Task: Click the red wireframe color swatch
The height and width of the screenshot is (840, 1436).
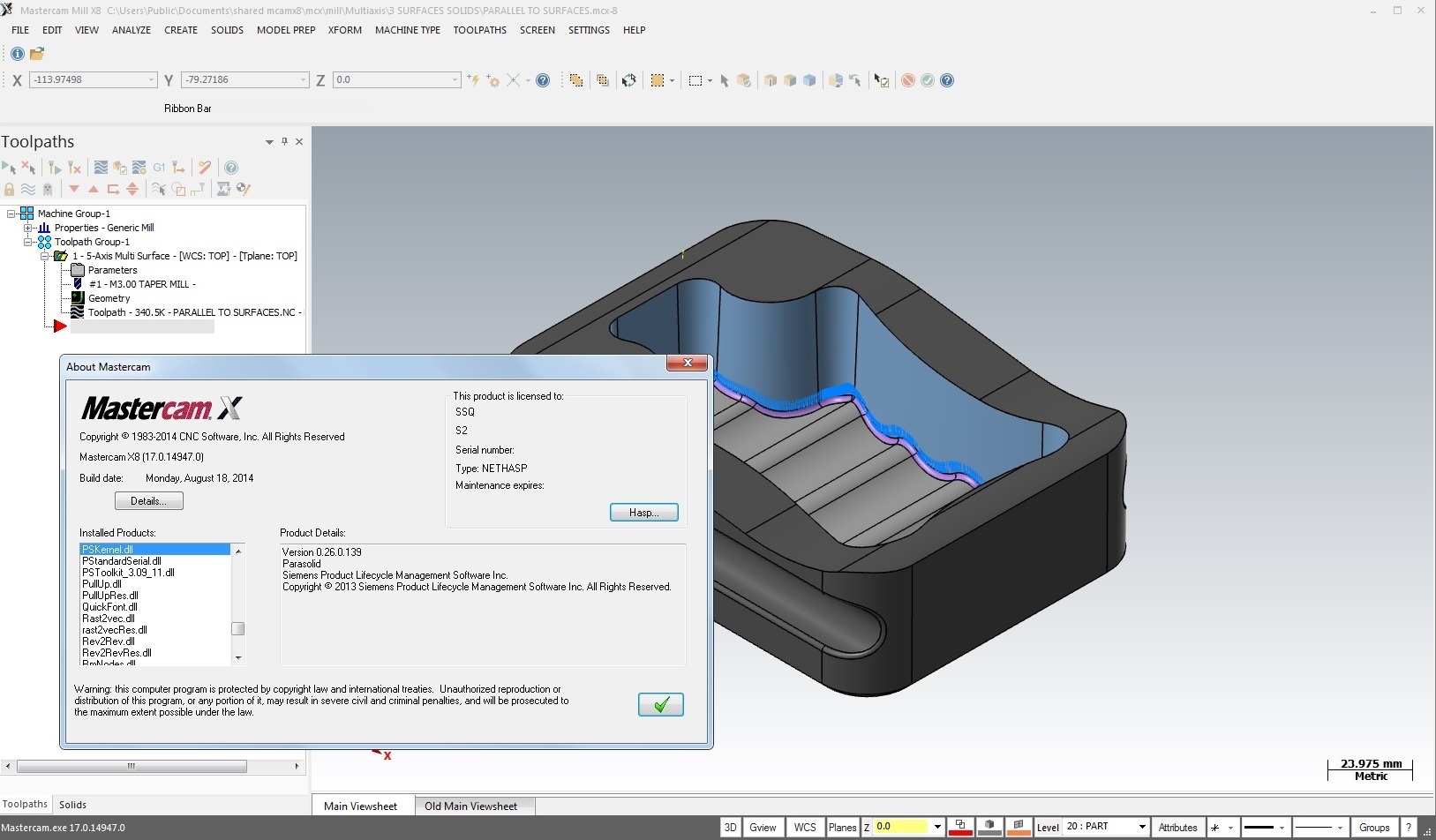Action: 960,828
